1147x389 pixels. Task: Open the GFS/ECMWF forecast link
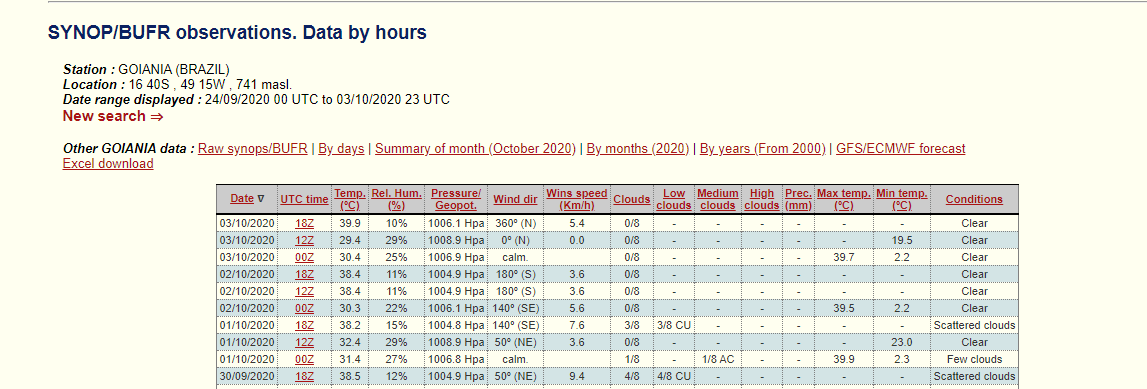point(900,148)
